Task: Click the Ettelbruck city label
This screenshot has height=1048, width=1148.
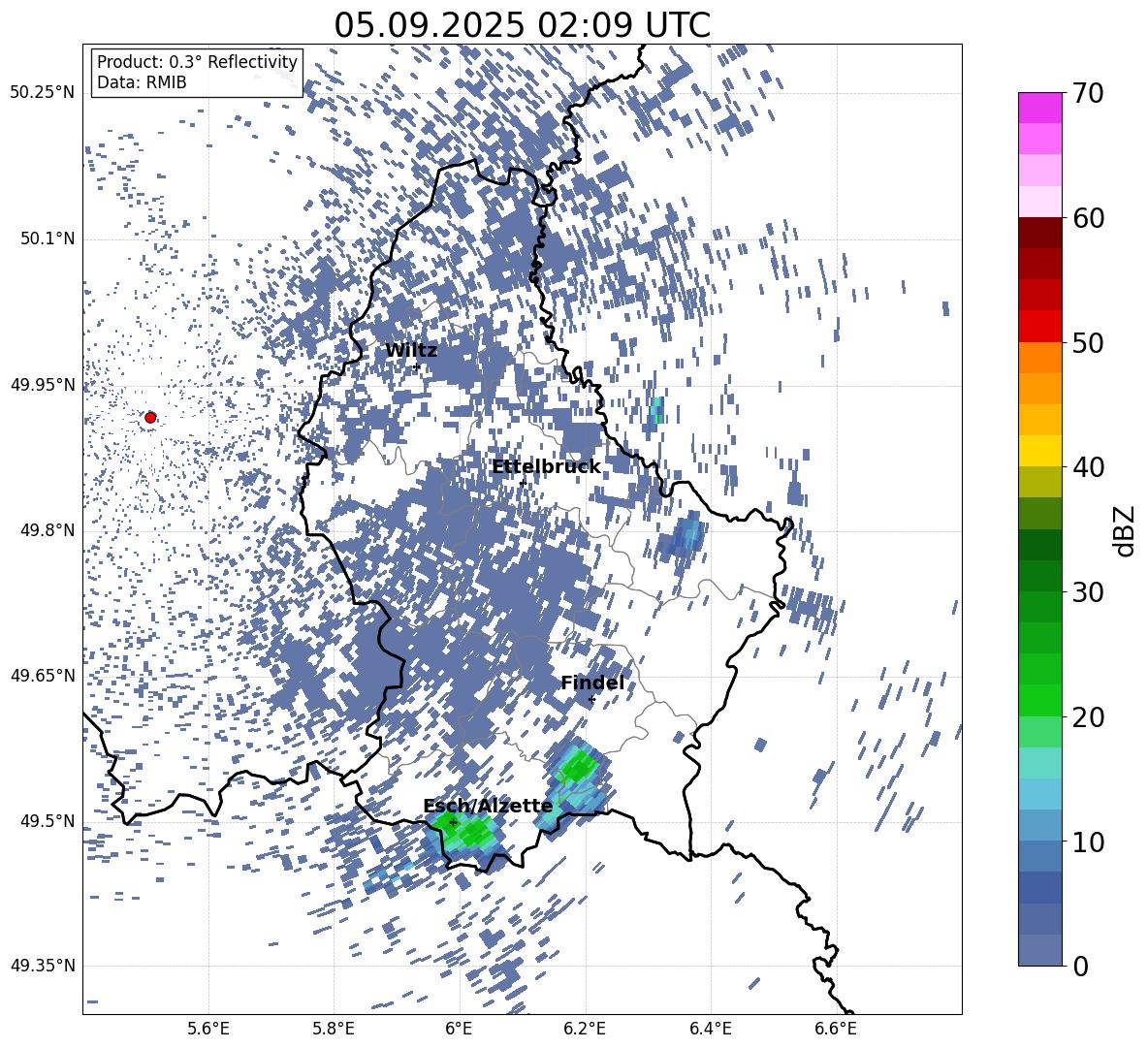Action: pos(546,467)
